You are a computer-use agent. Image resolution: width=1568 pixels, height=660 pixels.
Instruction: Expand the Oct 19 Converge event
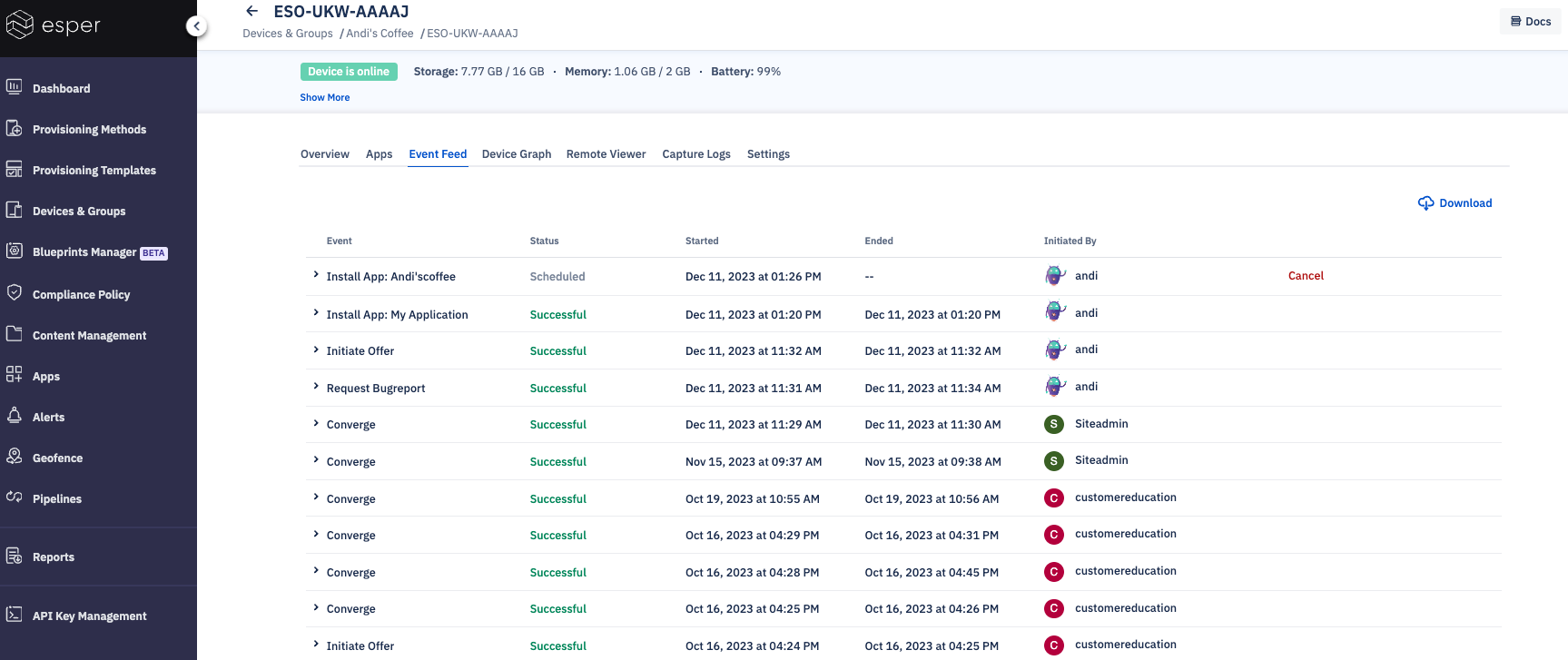coord(316,497)
